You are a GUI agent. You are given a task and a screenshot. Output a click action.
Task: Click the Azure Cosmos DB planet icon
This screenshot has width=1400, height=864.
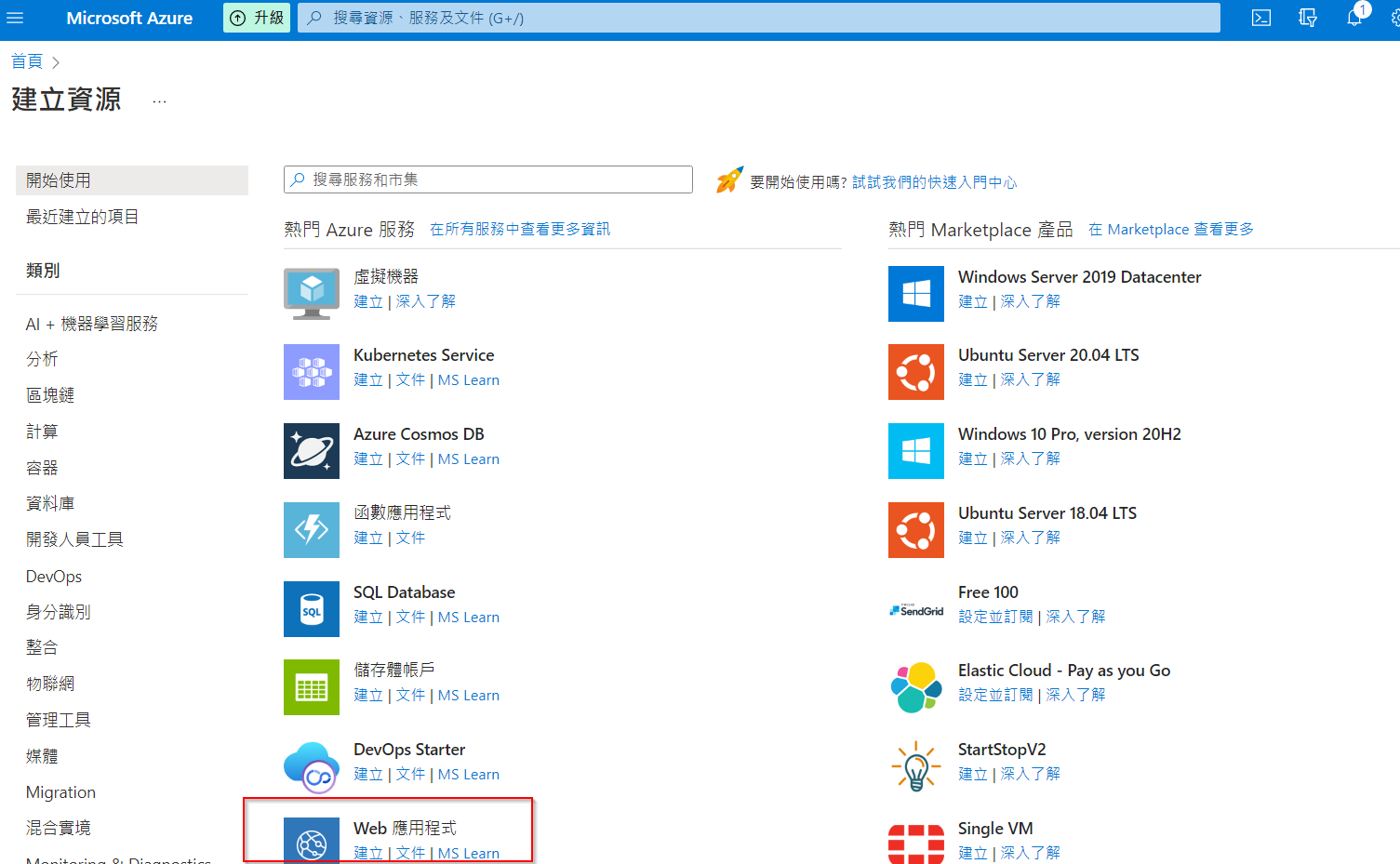312,451
